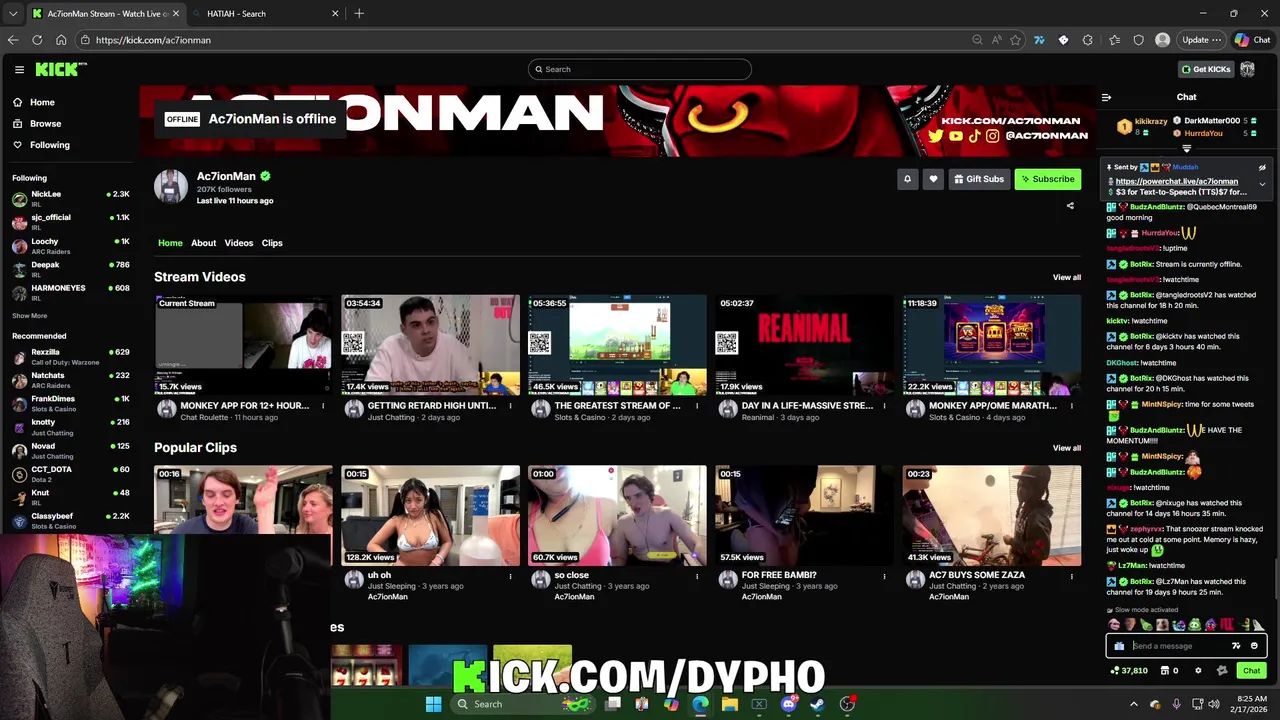Viewport: 1280px width, 720px height.
Task: Expand Show More under Following
Action: point(29,316)
